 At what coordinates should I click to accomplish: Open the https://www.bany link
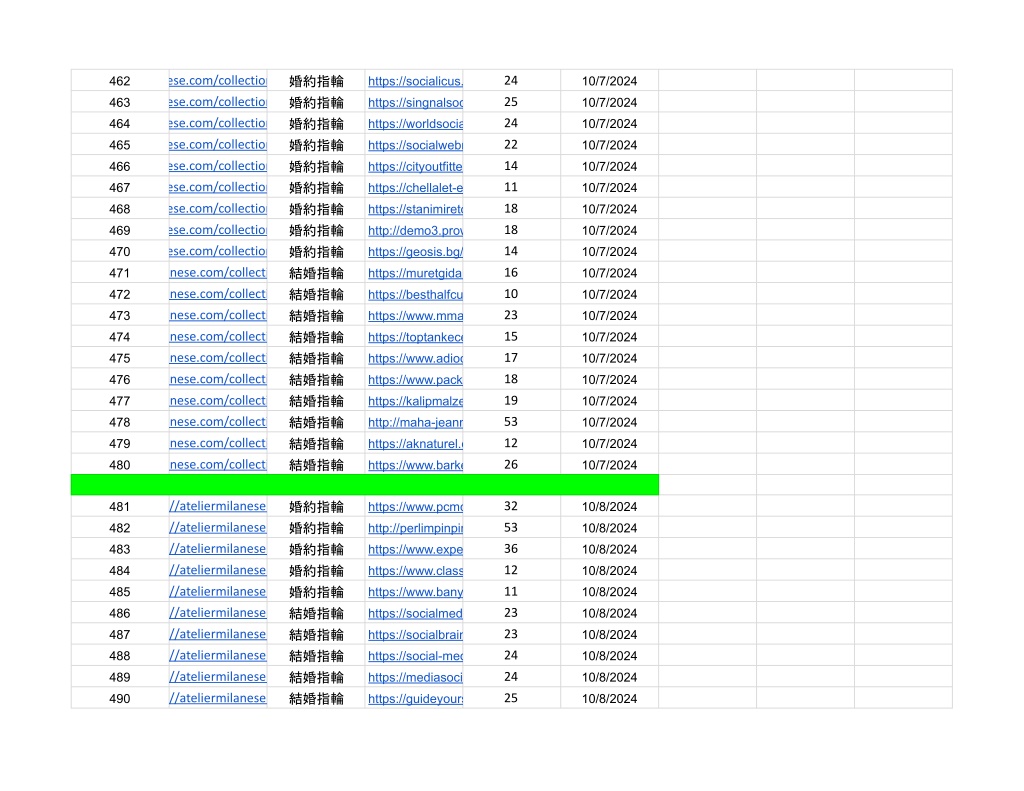(415, 592)
